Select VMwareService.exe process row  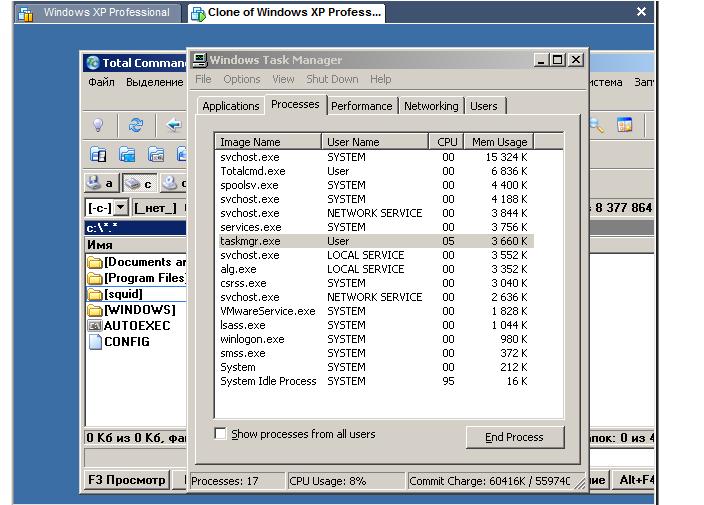click(x=375, y=311)
